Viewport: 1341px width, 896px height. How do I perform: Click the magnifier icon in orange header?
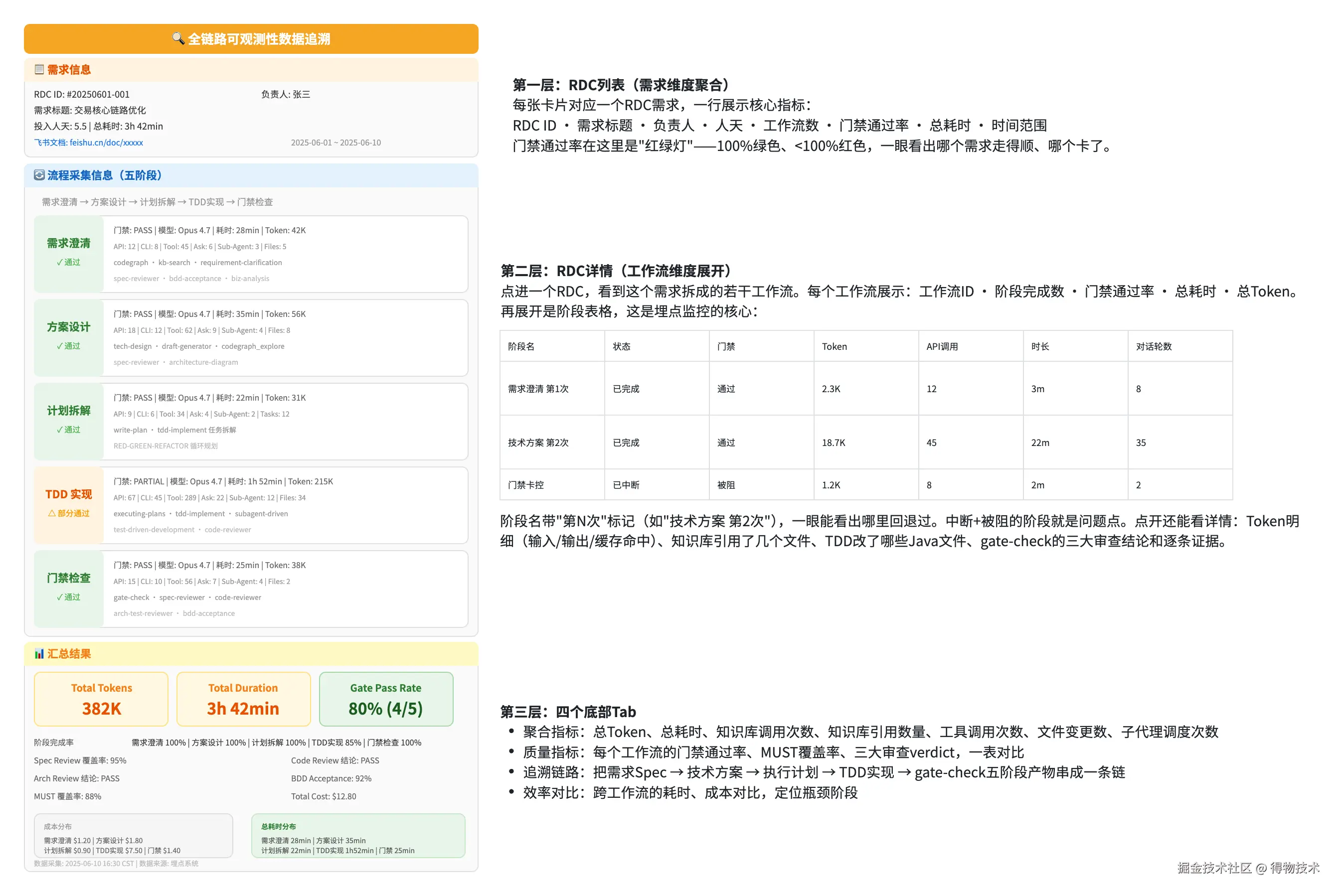178,38
